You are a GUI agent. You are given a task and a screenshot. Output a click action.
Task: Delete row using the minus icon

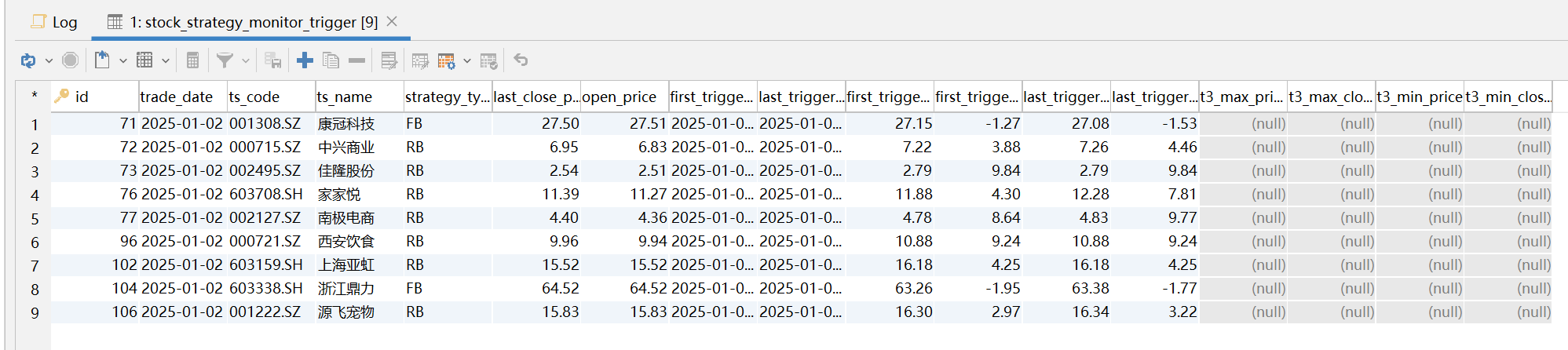pyautogui.click(x=356, y=60)
